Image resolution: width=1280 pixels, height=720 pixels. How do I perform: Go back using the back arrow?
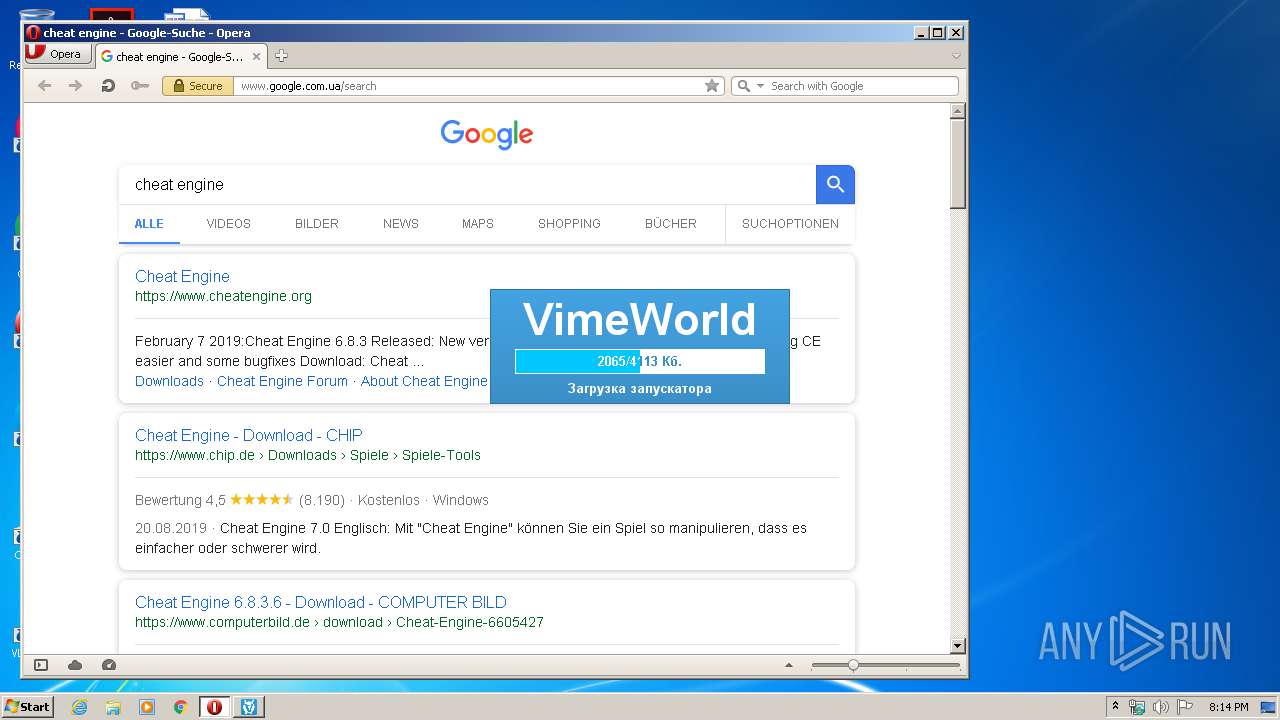click(x=44, y=86)
